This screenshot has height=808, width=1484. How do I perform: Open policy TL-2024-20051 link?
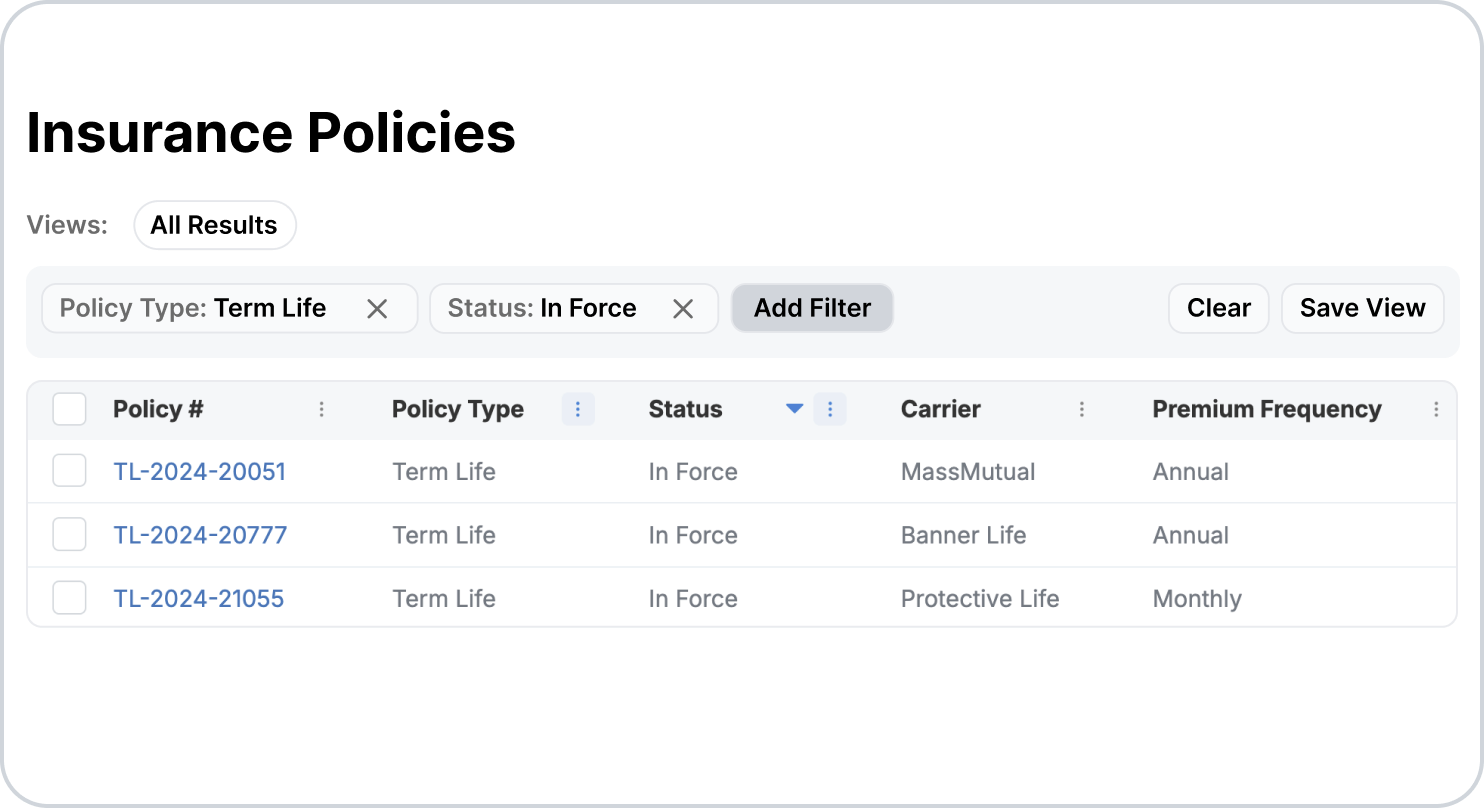pos(199,472)
